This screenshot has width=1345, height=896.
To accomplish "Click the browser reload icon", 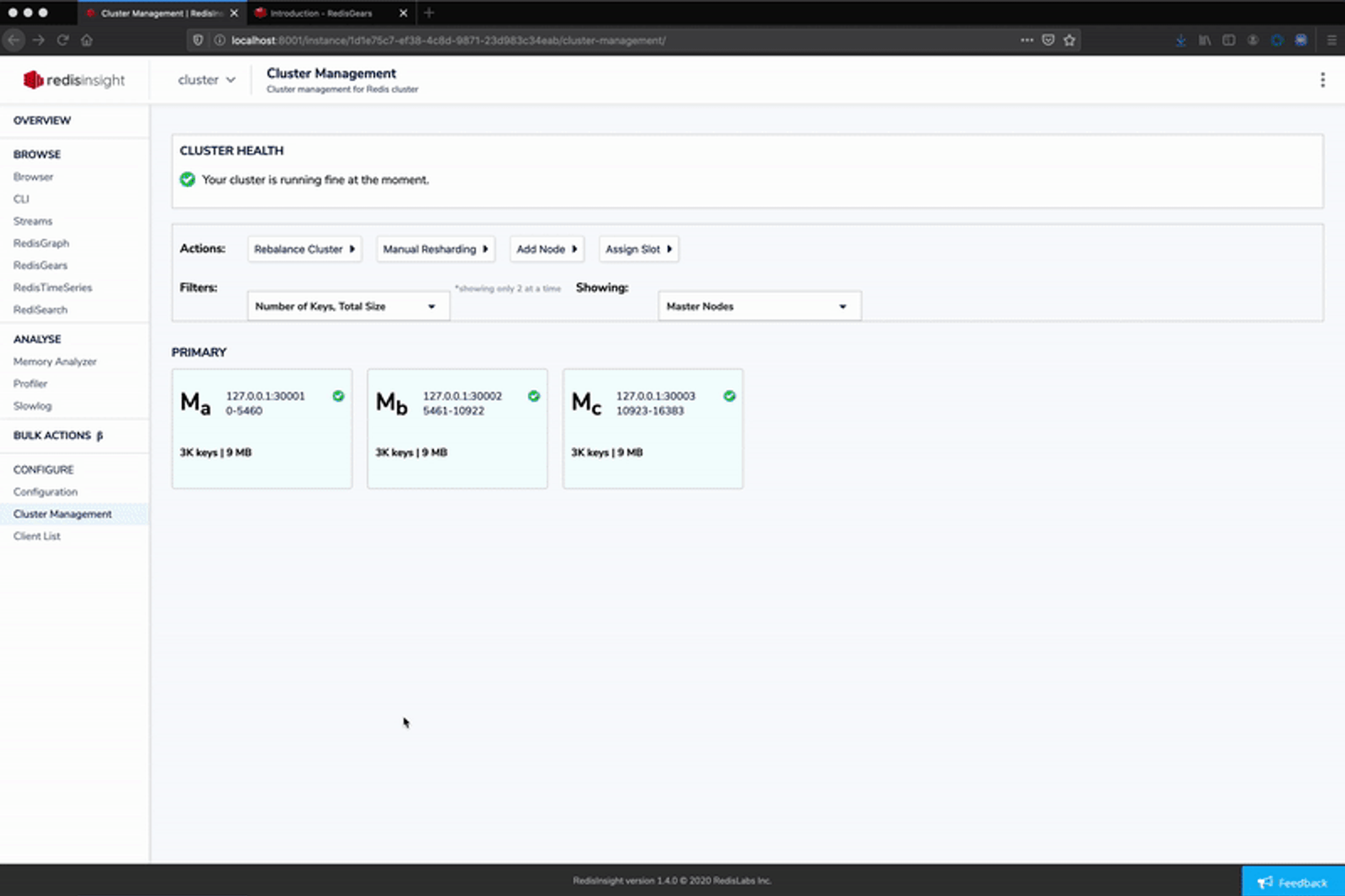I will tap(63, 40).
